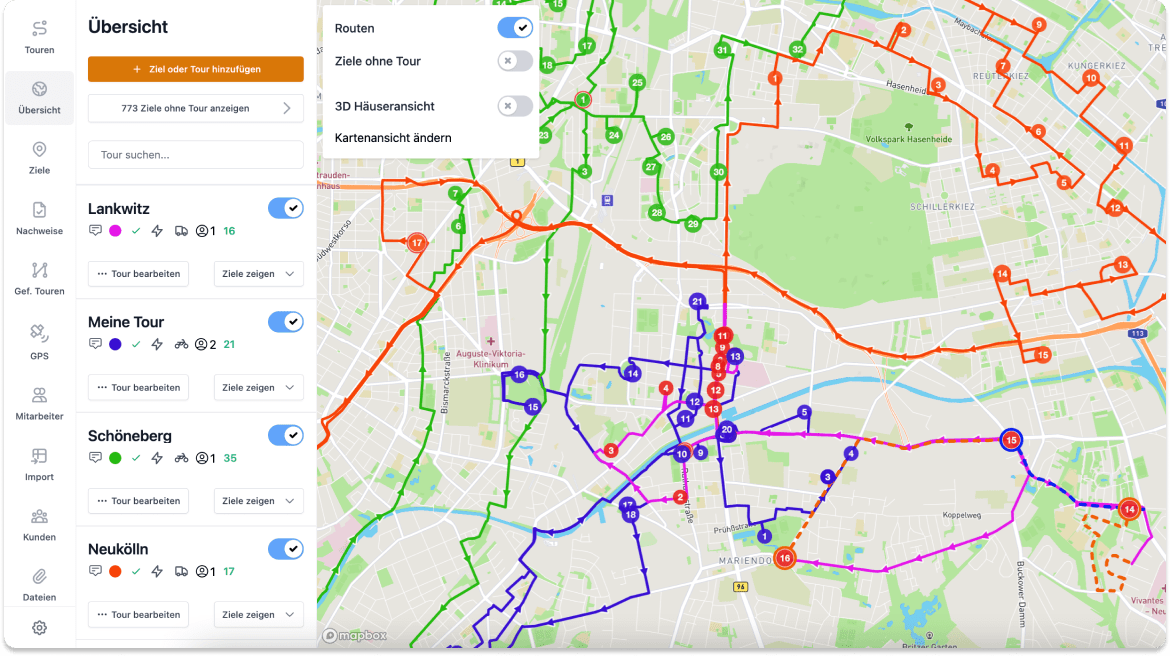Enable Ziele ohne Tour on map
This screenshot has height=656, width=1170.
point(515,61)
